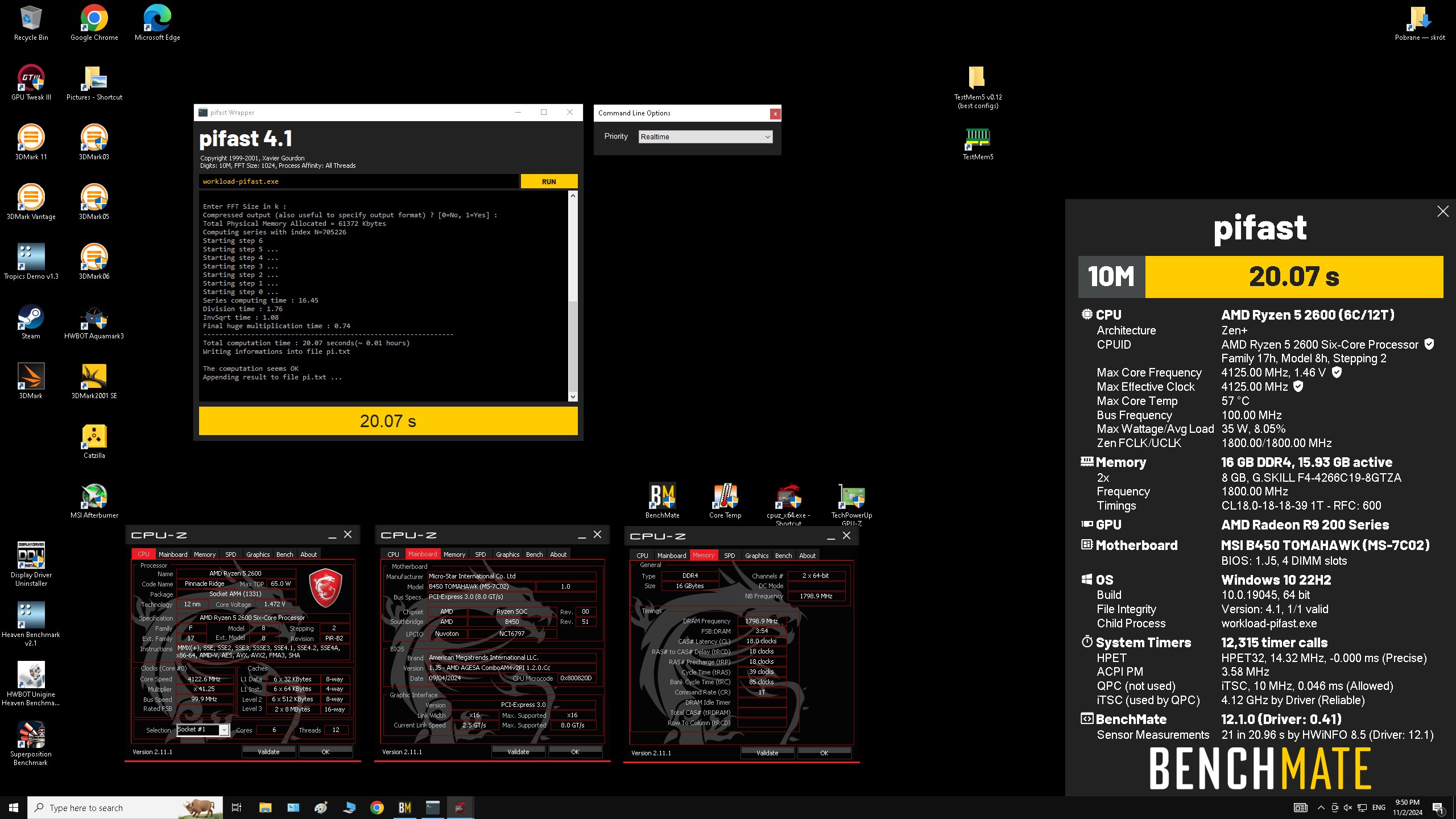Open About tab in CPU-Z Memory window
This screenshot has width=1456, height=819.
point(808,555)
